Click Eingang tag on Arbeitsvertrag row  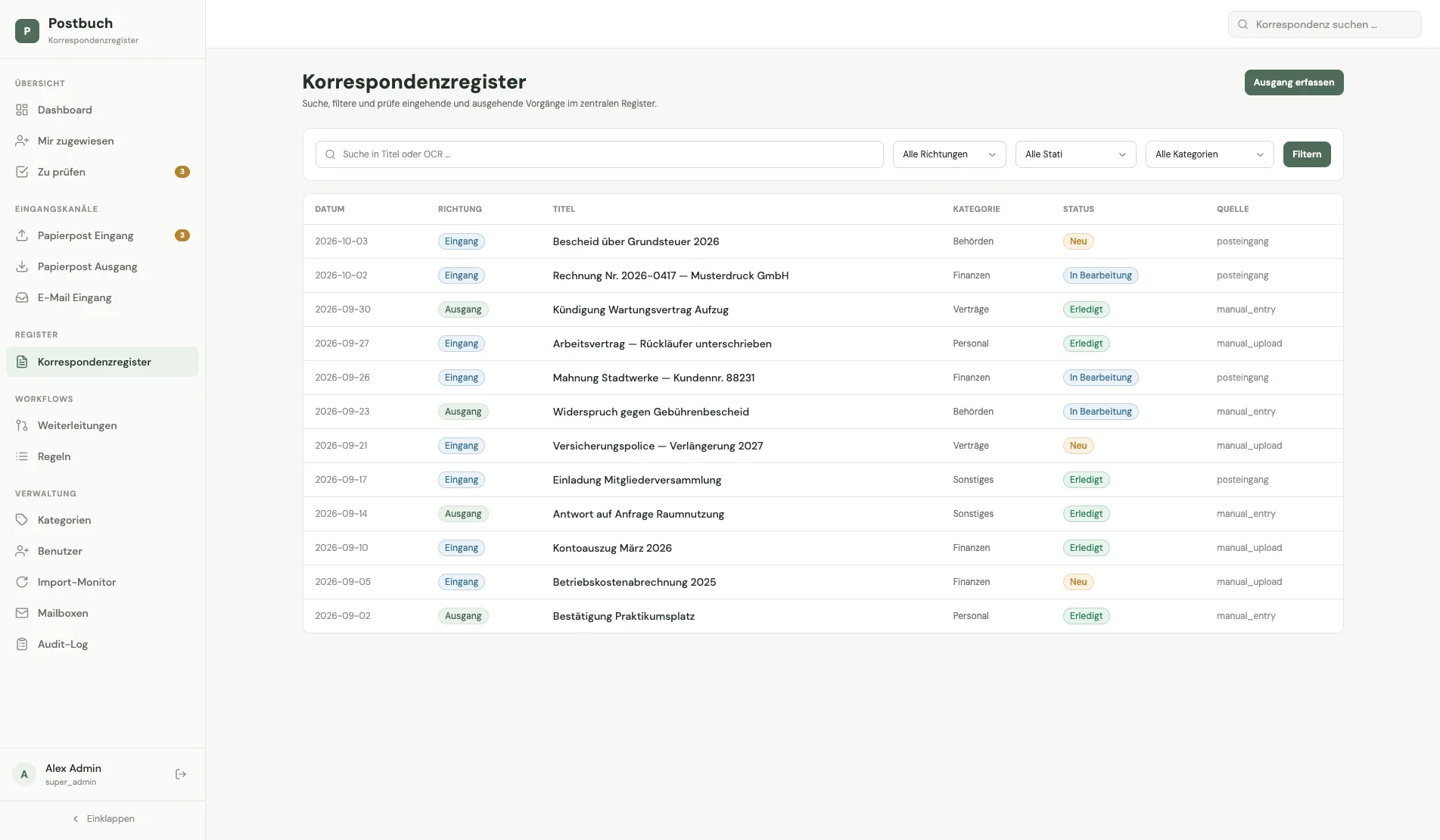point(461,344)
